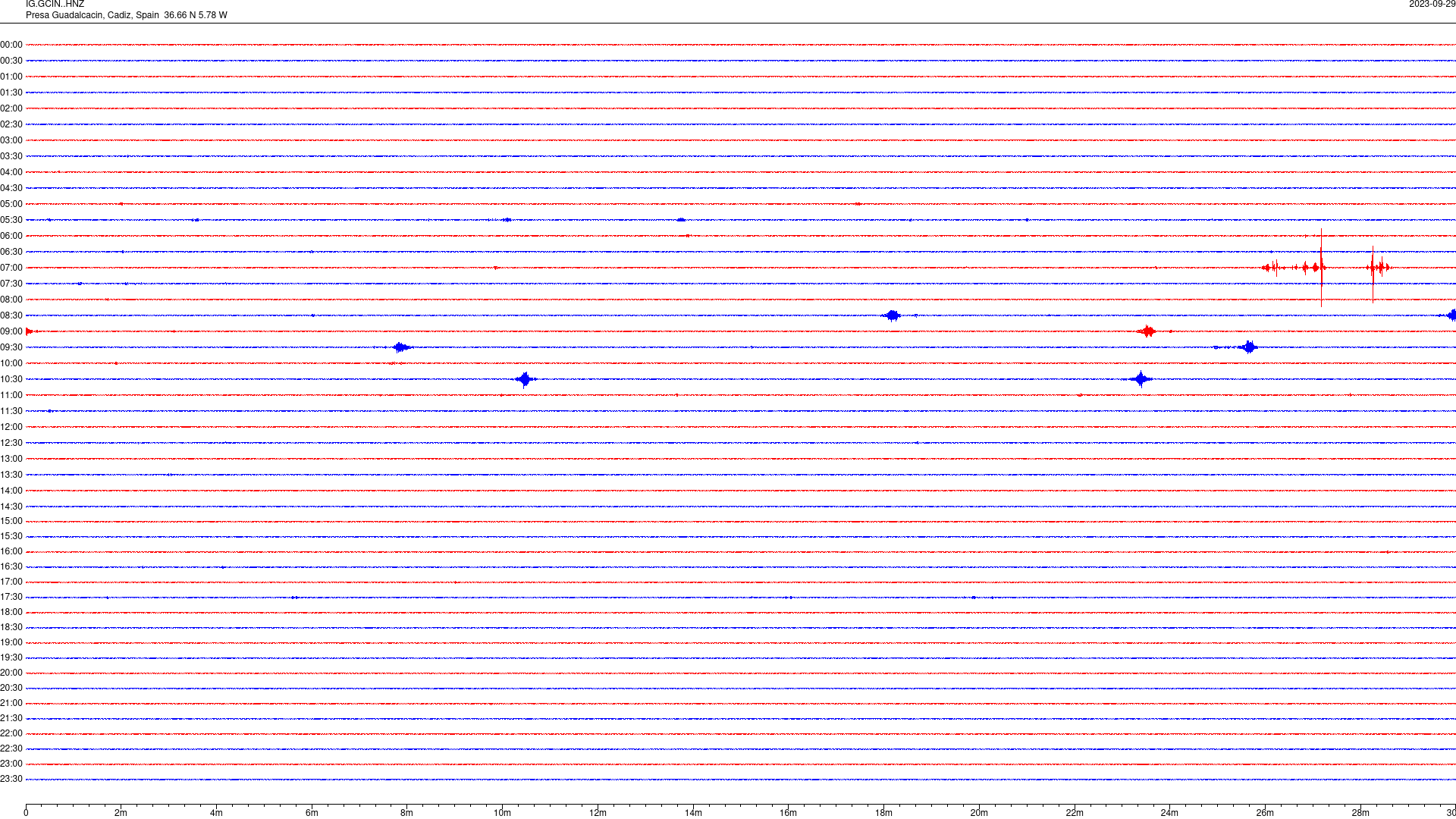Click the blue event burst on the 09:30 trace near 26m
This screenshot has height=819, width=1456.
tap(1248, 347)
